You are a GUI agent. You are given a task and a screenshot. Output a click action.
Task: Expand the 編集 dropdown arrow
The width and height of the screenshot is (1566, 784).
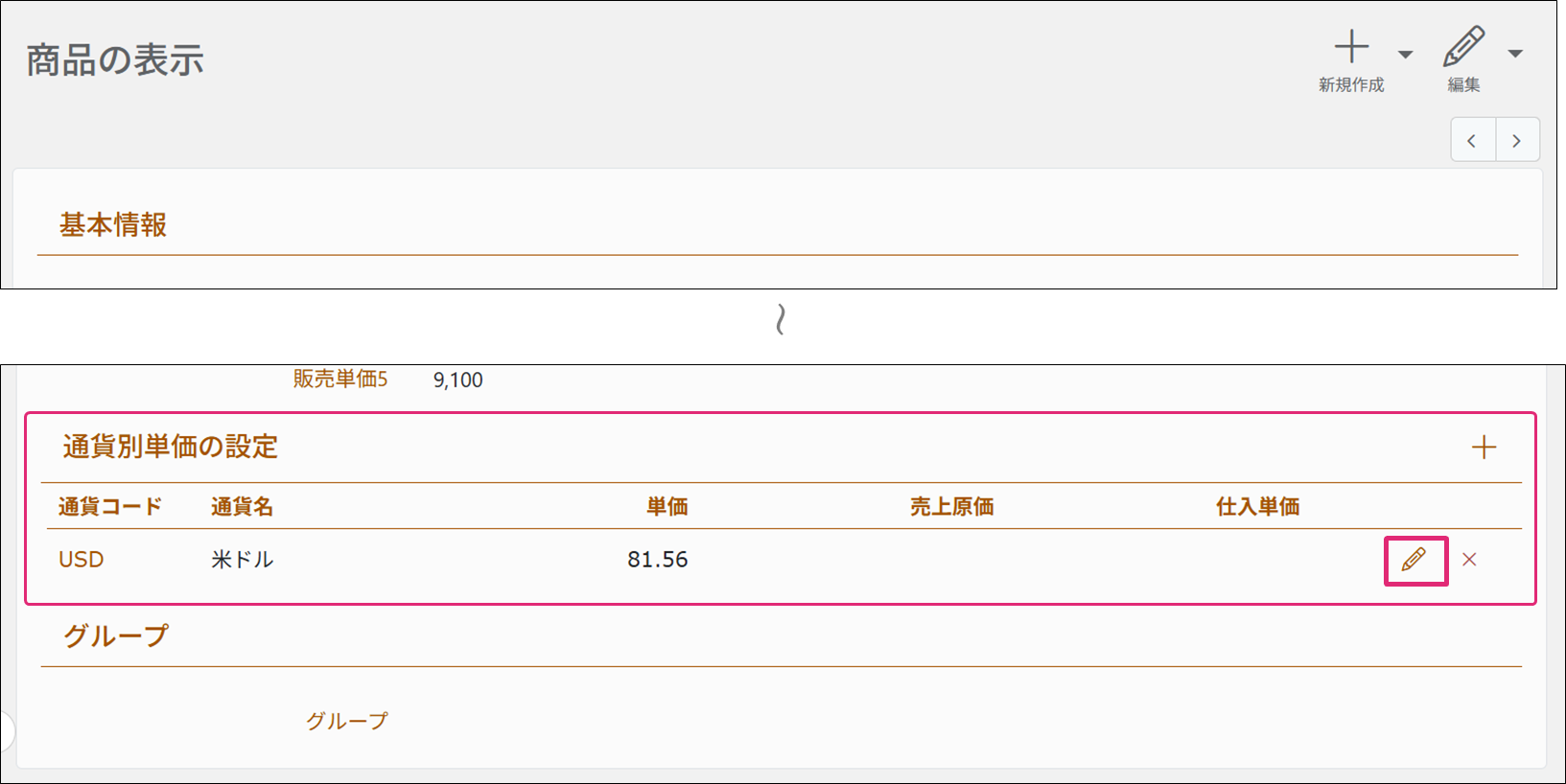(1515, 55)
